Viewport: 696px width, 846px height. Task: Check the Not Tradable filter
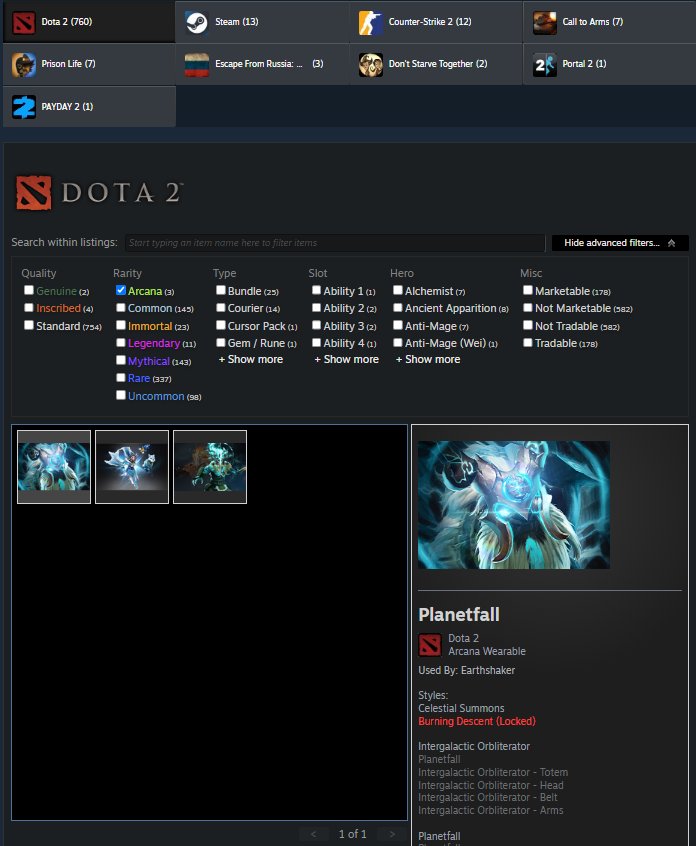point(528,325)
